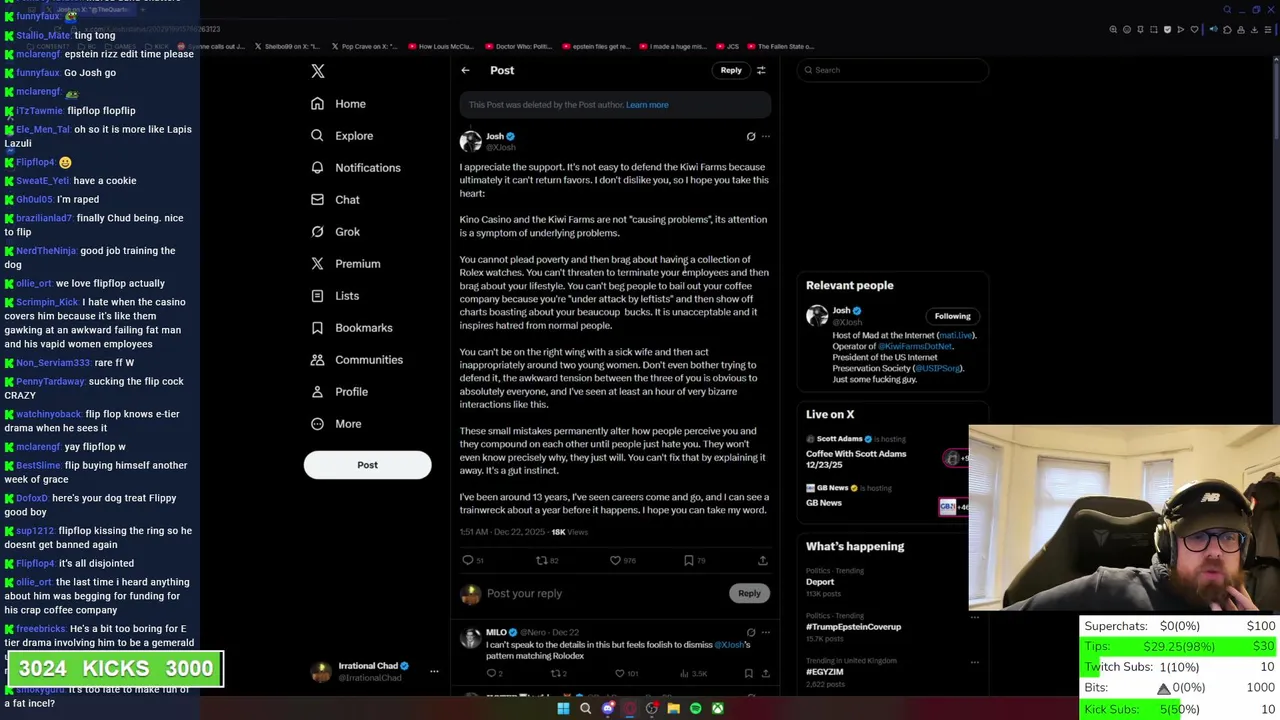Open the Opera browser taskbar icon
Image resolution: width=1280 pixels, height=720 pixels.
[629, 709]
